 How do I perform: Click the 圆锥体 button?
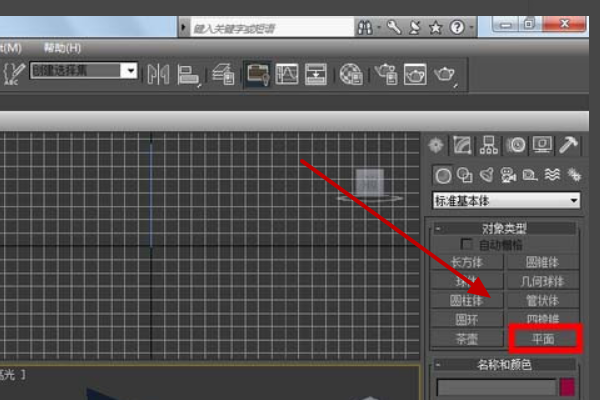(x=543, y=262)
